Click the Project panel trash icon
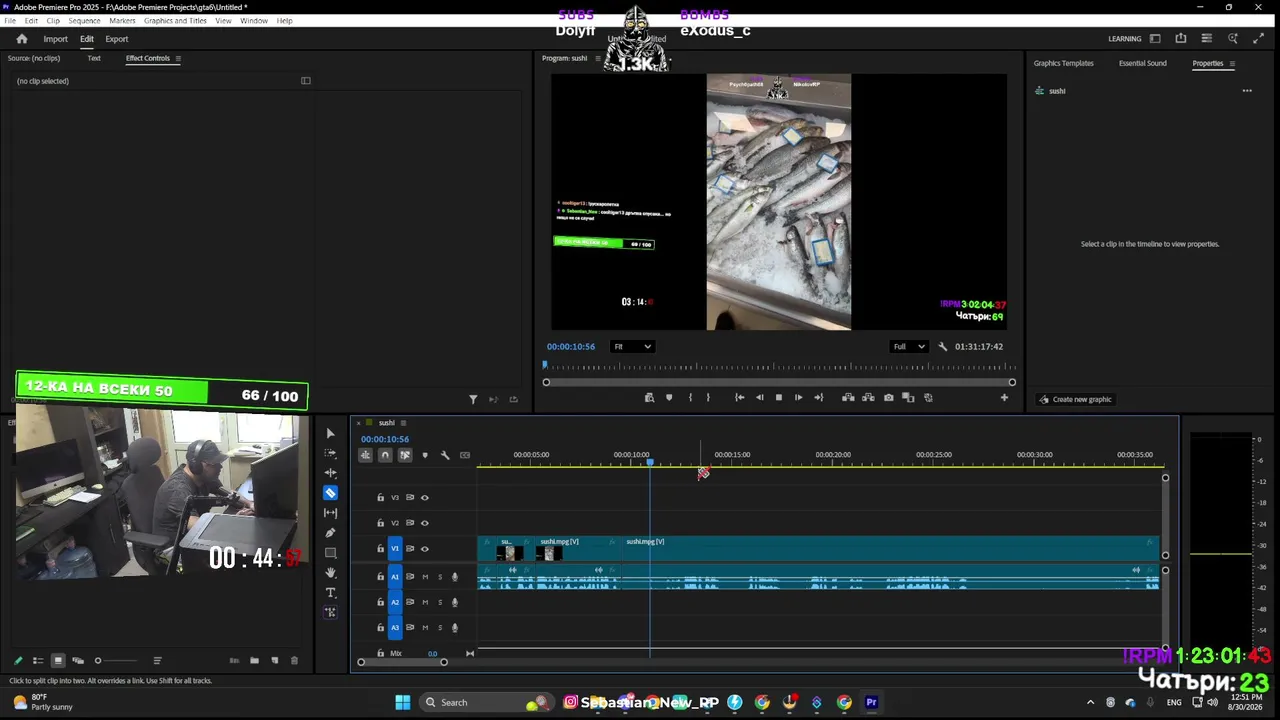The image size is (1280, 720). (x=294, y=661)
